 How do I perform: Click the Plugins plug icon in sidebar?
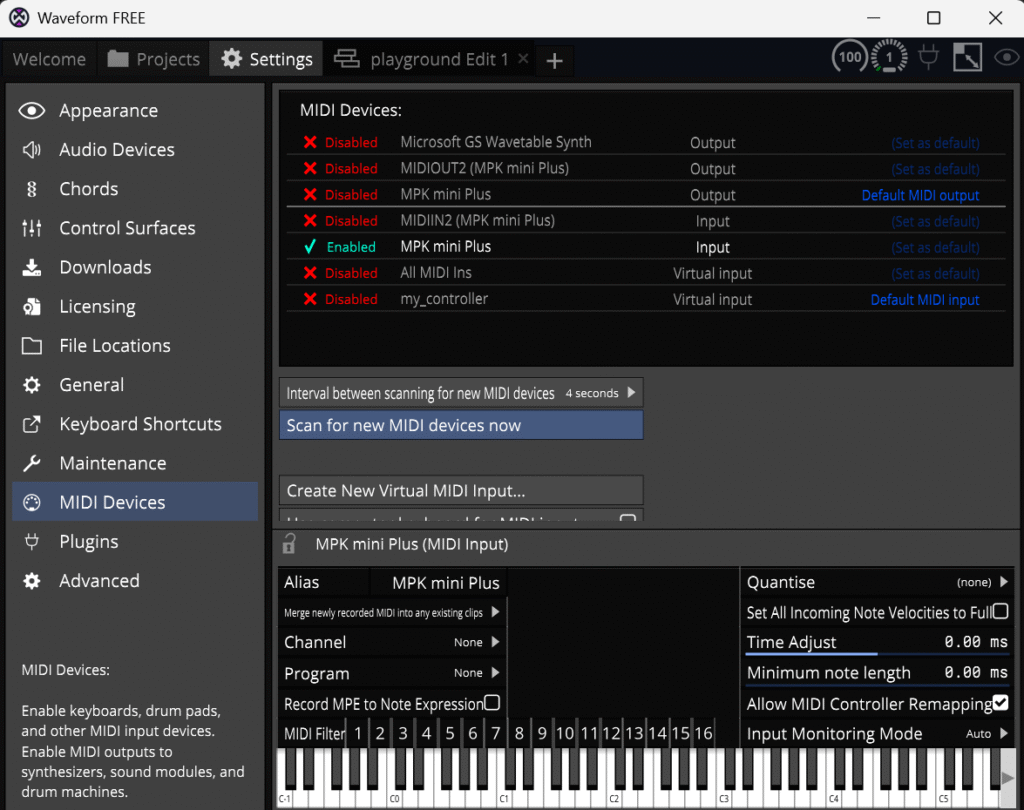point(31,542)
